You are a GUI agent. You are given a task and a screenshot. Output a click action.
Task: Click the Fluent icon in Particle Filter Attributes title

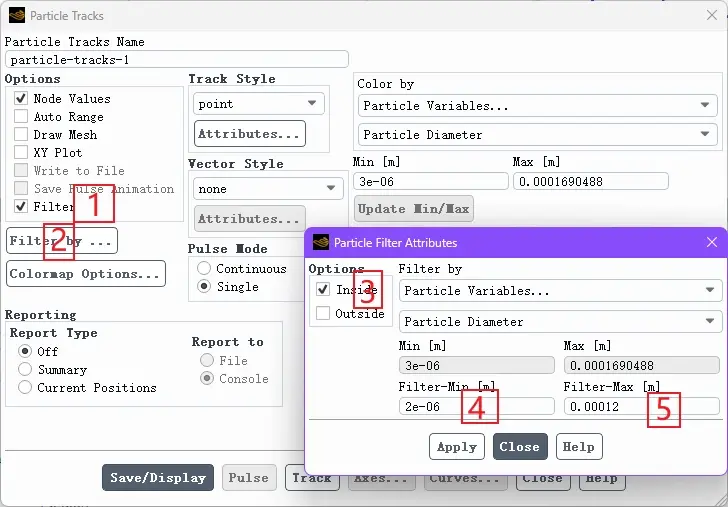pos(321,242)
